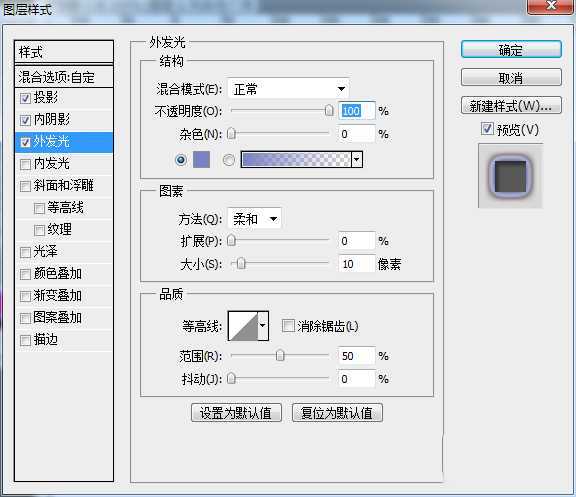The height and width of the screenshot is (497, 576).
Task: Click the contour (等高线) curve thumbnail
Action: 243,326
